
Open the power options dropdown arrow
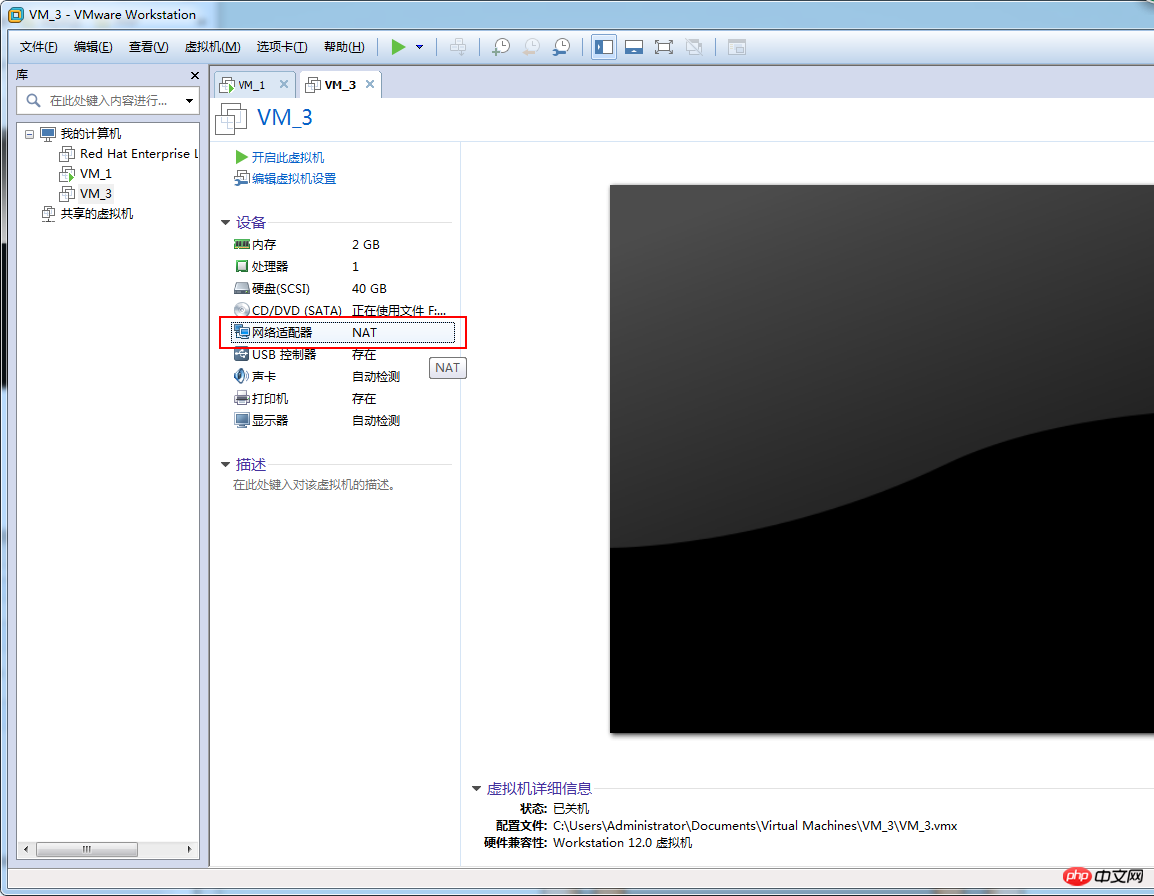pos(420,47)
